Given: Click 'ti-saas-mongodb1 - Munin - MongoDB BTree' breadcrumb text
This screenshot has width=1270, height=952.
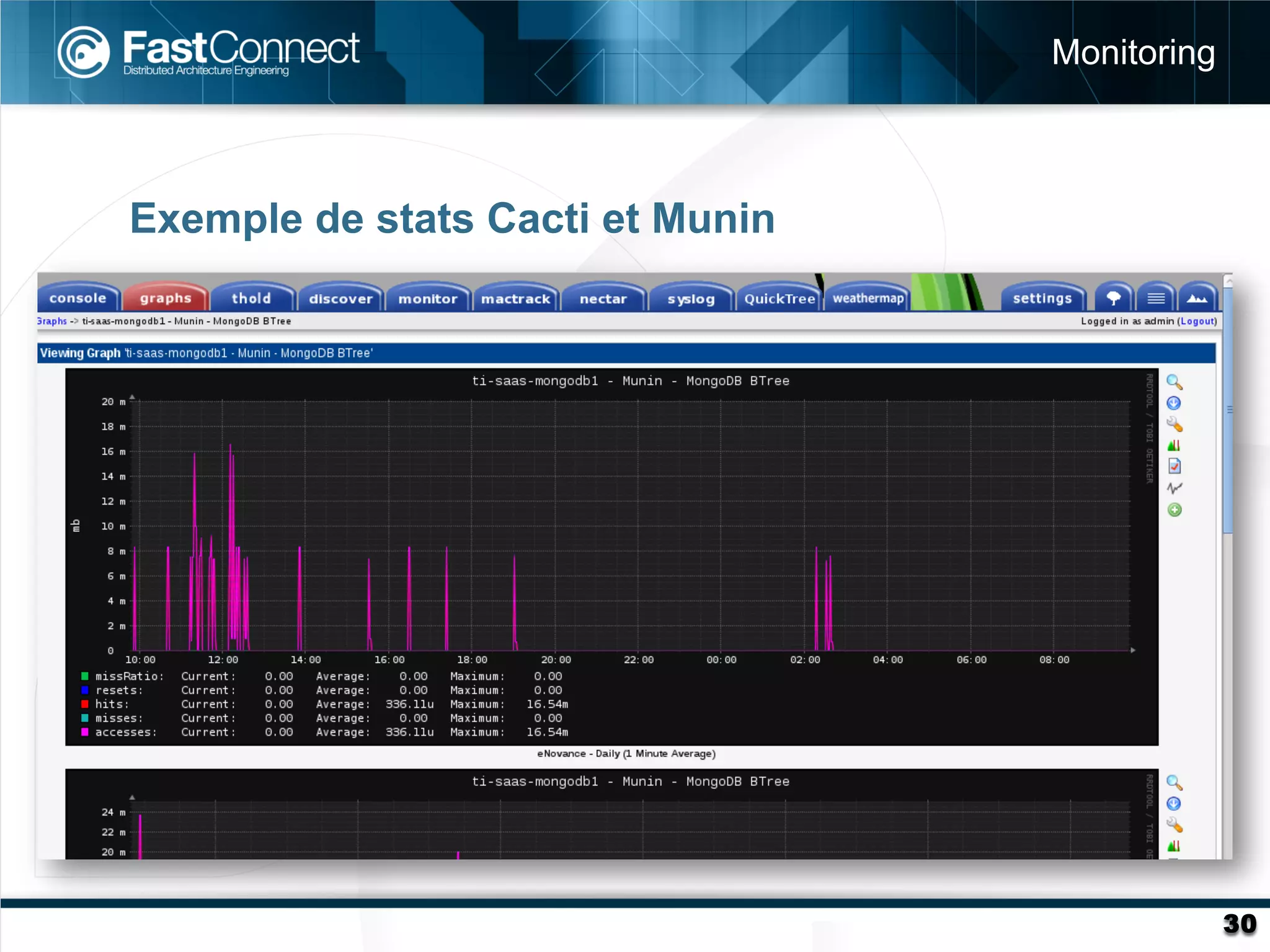Looking at the screenshot, I should (x=187, y=321).
